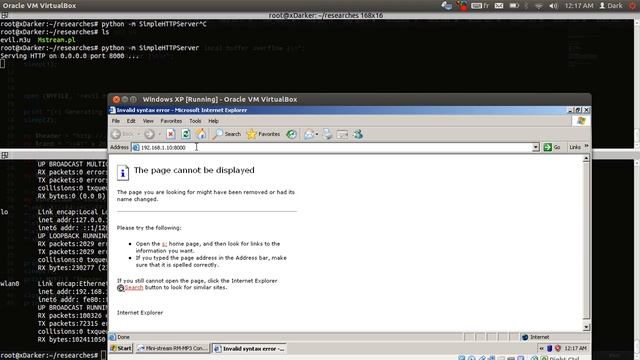
Task: Click the Ubuntu Bluetooth indicator
Action: (x=527, y=6)
